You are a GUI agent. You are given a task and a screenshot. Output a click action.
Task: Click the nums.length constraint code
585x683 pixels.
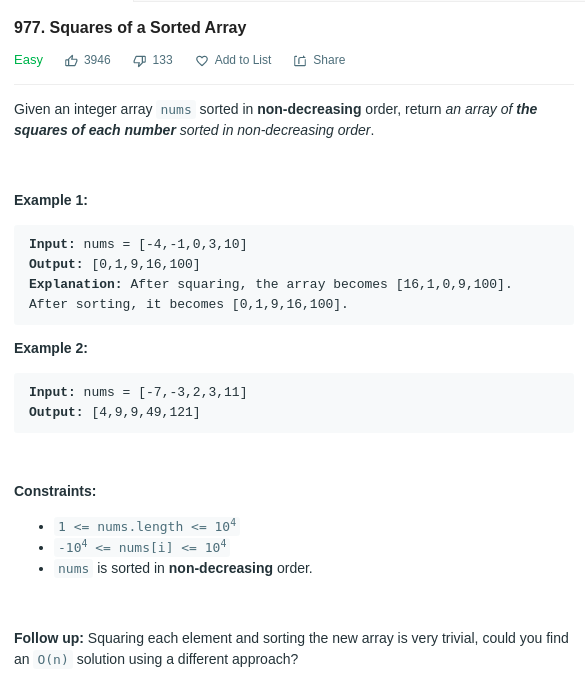(x=147, y=526)
